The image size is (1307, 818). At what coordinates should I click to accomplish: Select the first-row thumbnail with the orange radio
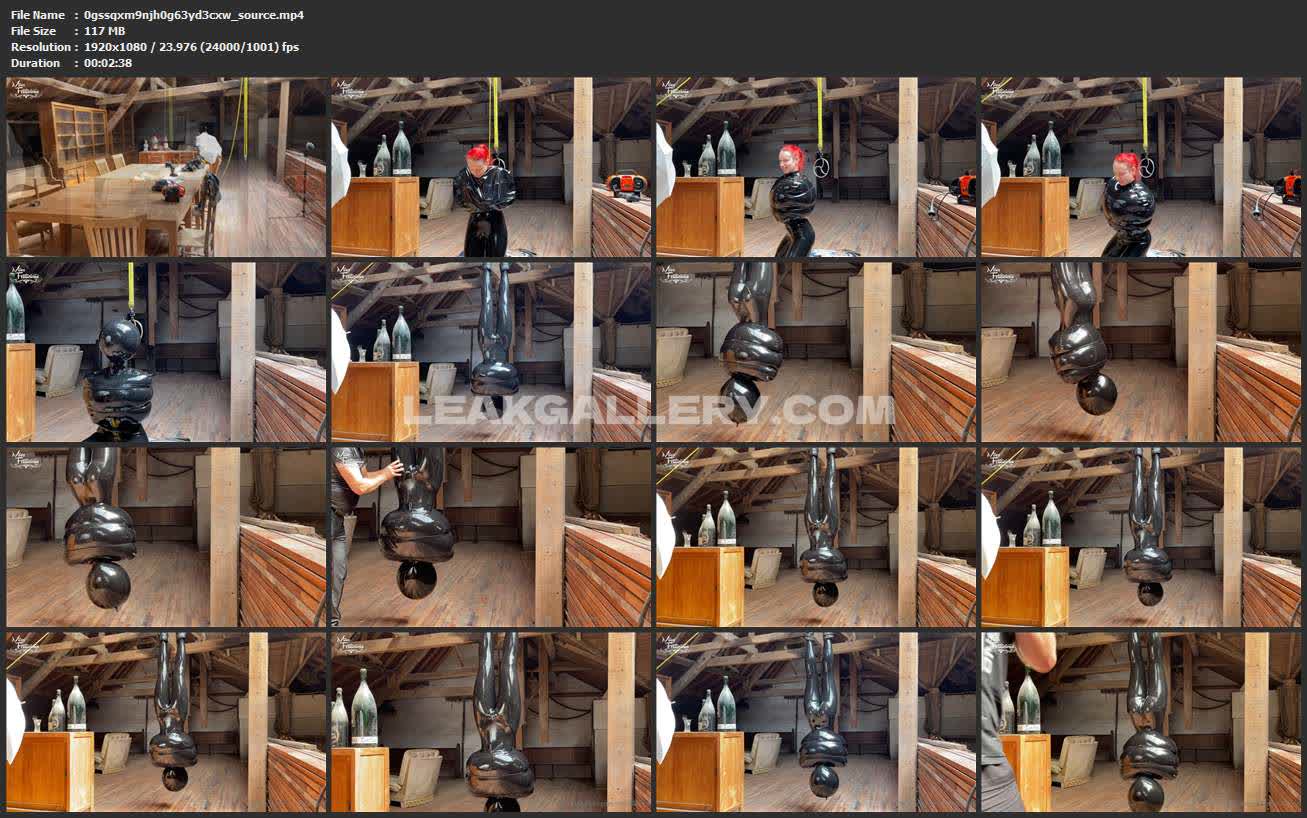(x=491, y=167)
